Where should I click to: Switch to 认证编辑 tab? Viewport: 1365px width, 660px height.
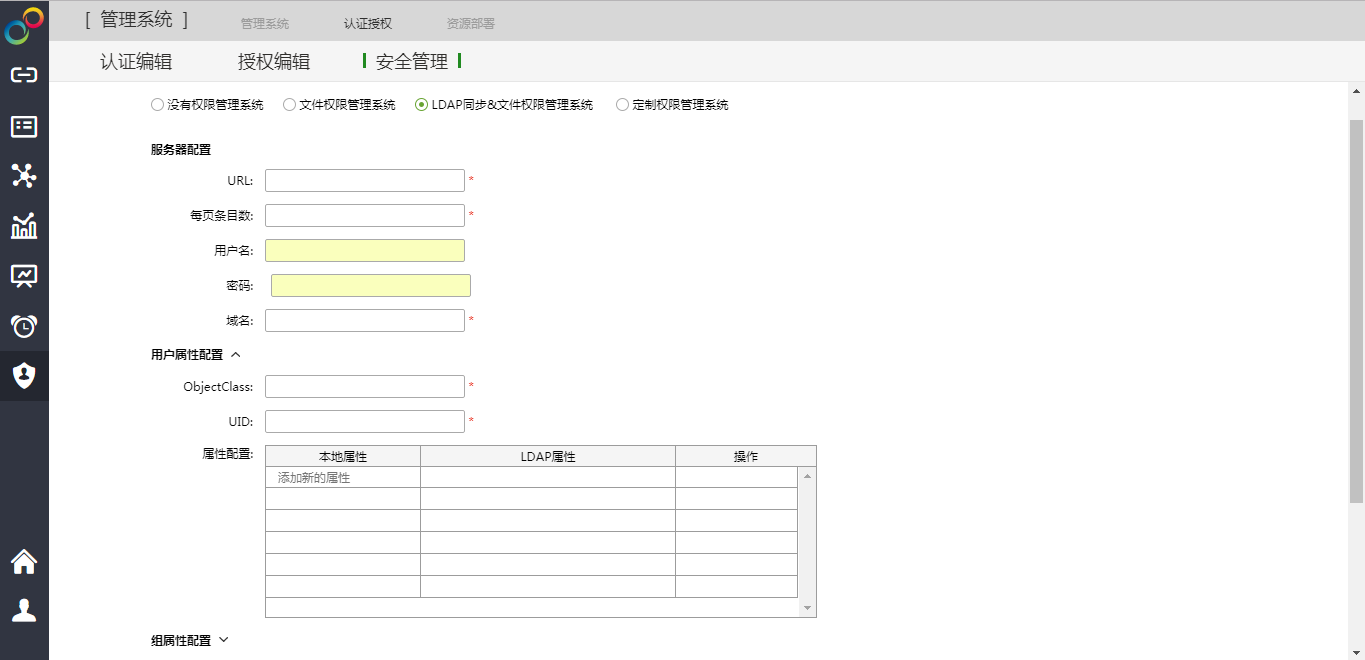point(136,62)
